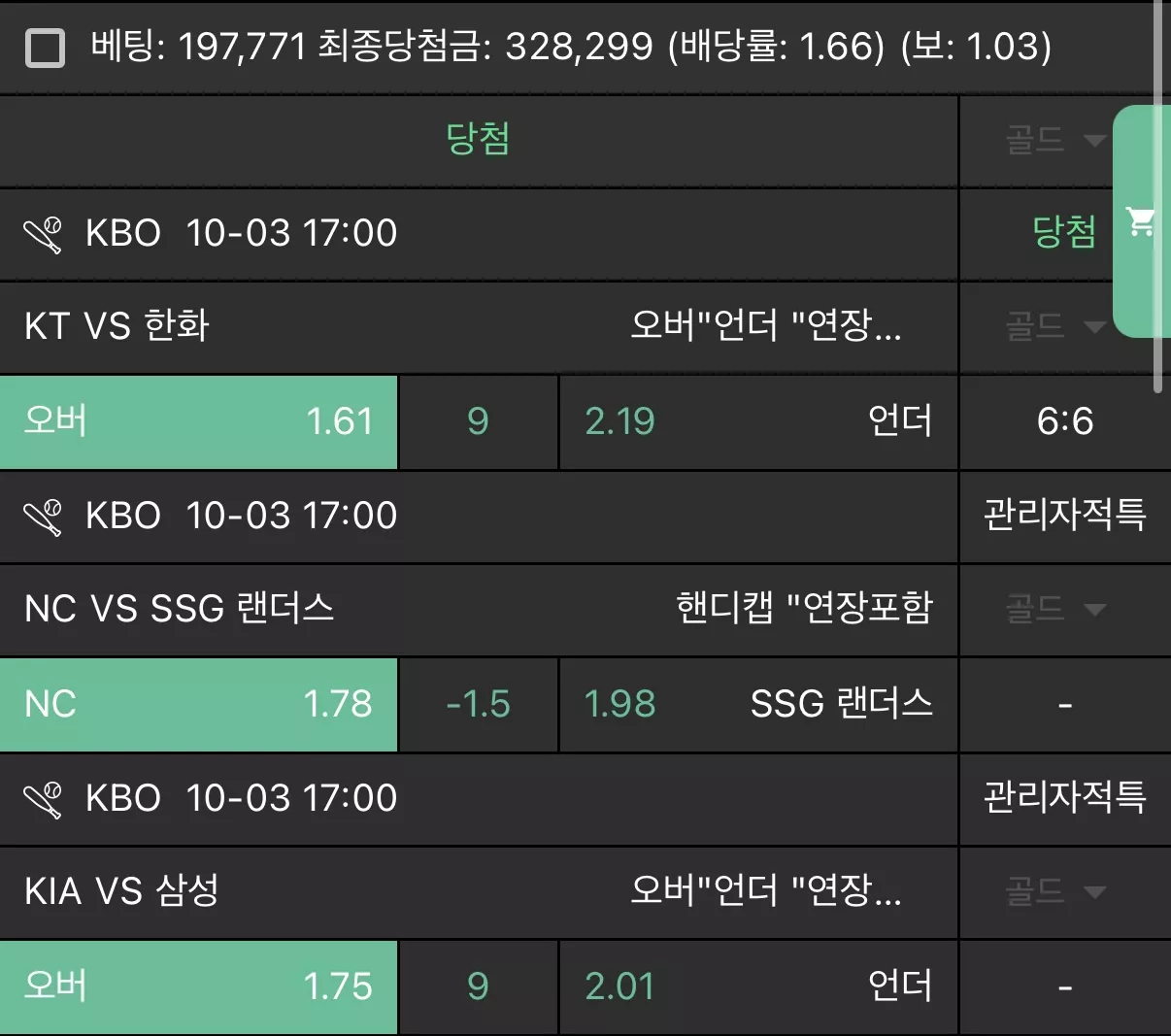Click the vertical scrollbar on right edge
This screenshot has height=1036, width=1171.
point(1157,196)
